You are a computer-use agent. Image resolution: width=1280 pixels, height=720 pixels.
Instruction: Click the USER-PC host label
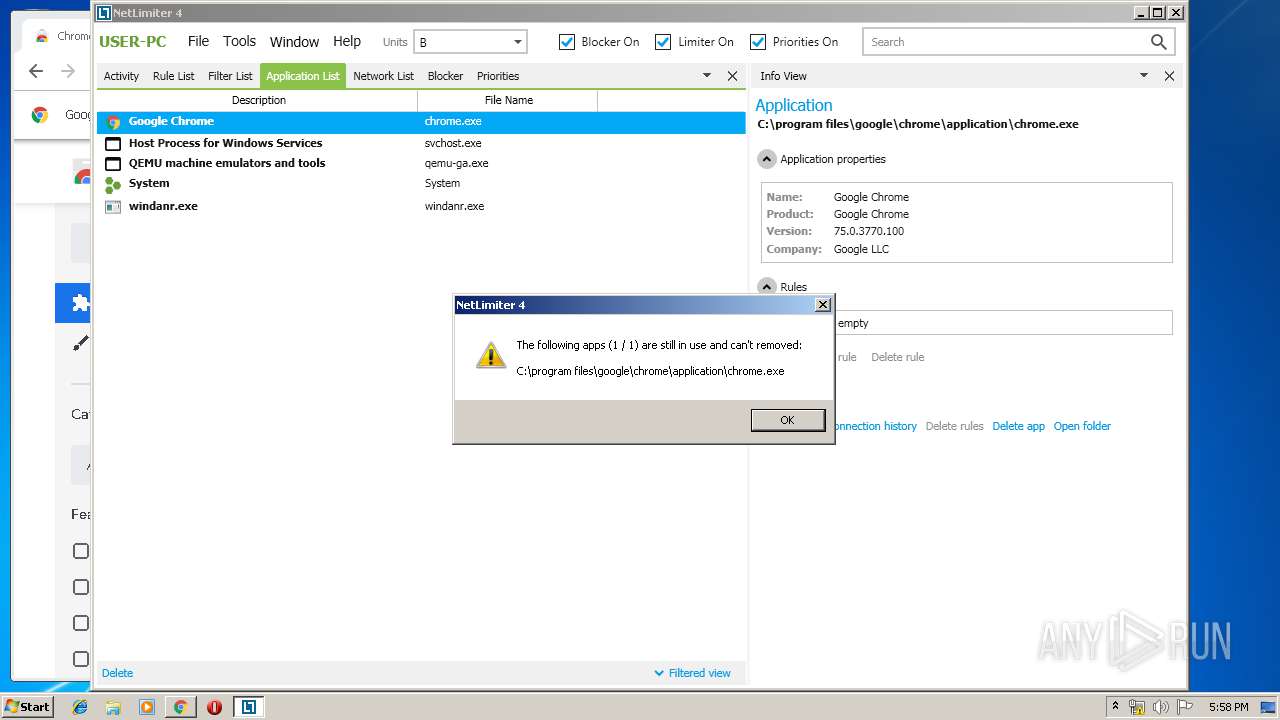coord(133,42)
